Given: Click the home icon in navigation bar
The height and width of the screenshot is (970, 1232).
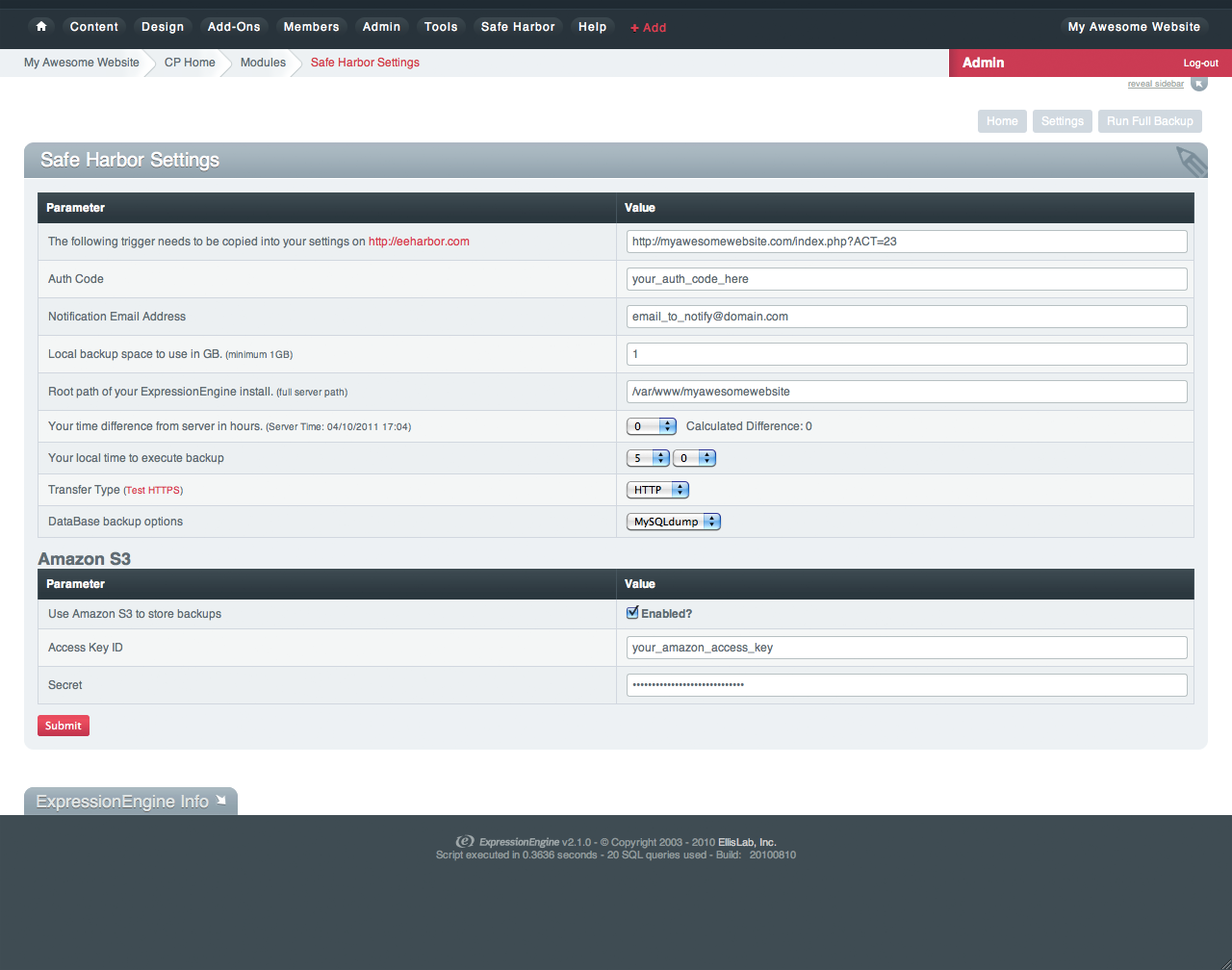Looking at the screenshot, I should (x=41, y=27).
